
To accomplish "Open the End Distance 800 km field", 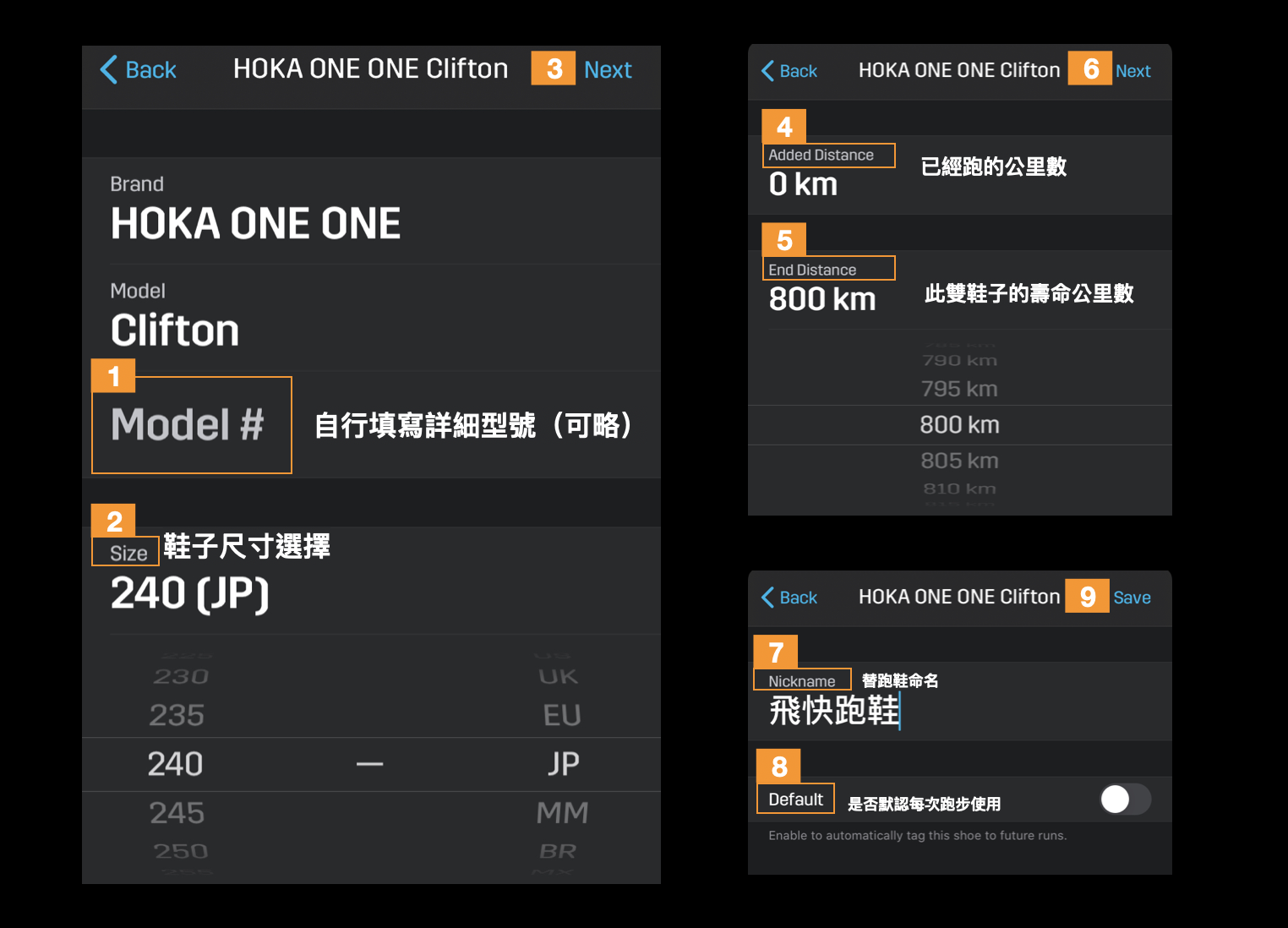I will pyautogui.click(x=959, y=290).
